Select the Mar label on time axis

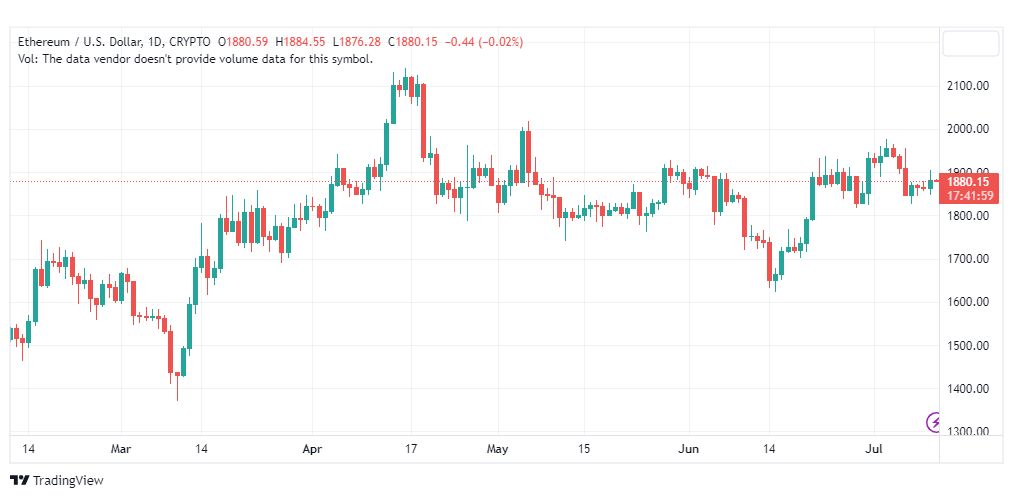pos(121,448)
